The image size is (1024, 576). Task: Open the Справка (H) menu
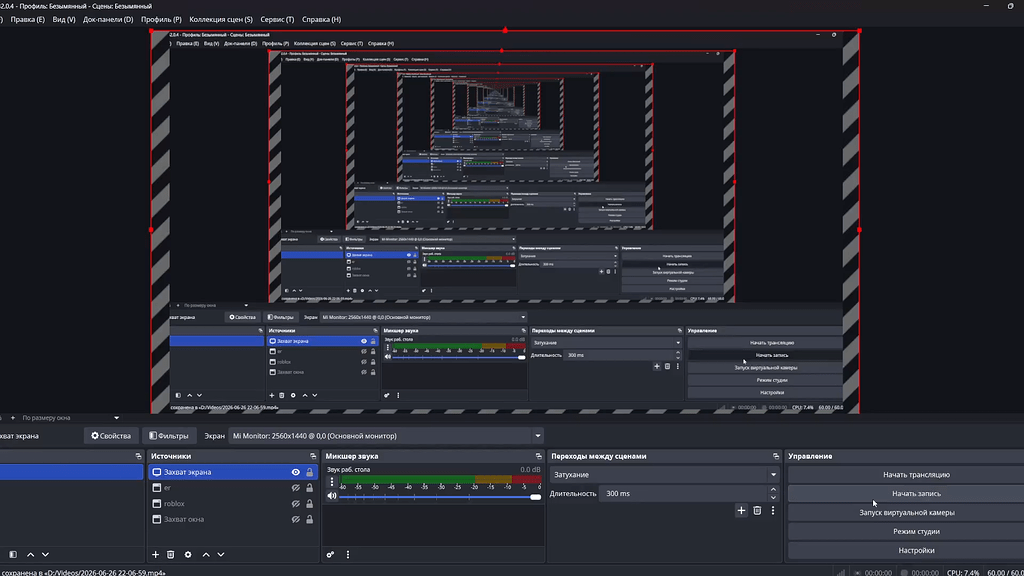point(321,20)
